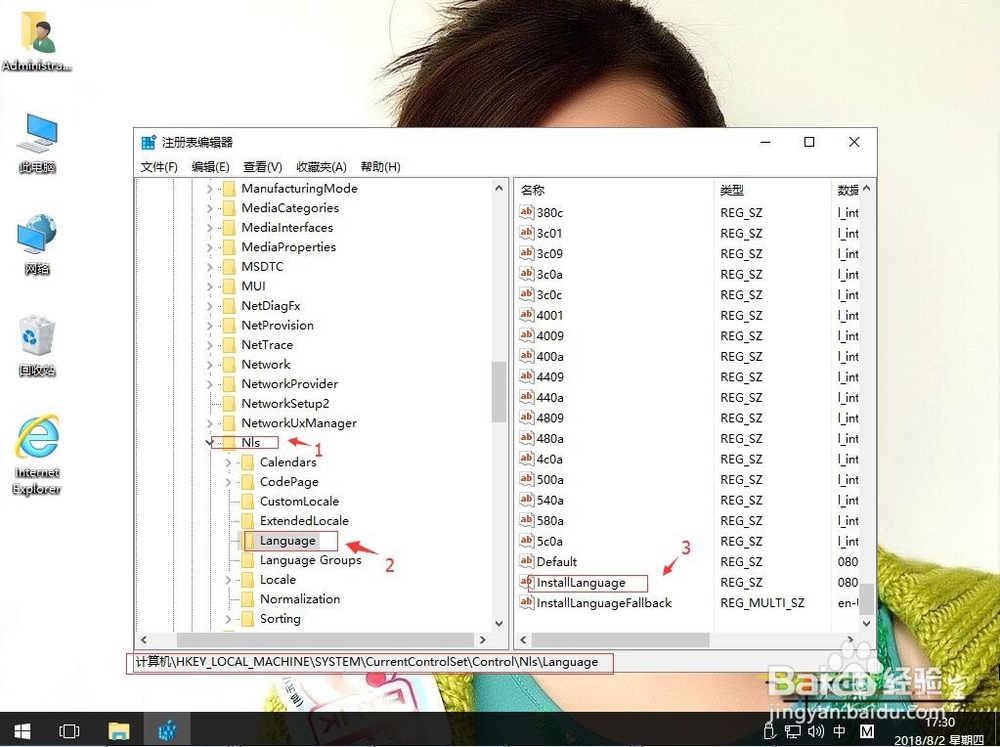Image resolution: width=1000 pixels, height=747 pixels.
Task: Click values pane horizontal scrollbar thumb
Action: pyautogui.click(x=620, y=639)
